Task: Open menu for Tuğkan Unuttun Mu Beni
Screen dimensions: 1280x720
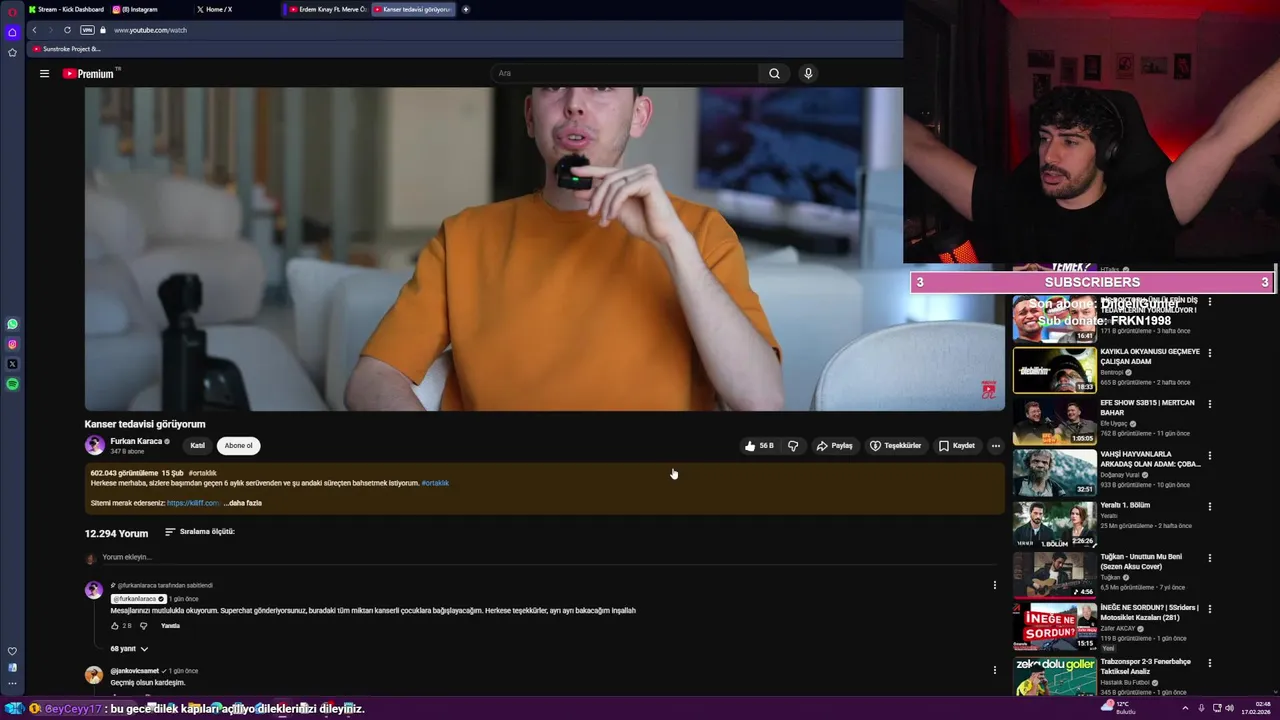Action: click(1210, 558)
